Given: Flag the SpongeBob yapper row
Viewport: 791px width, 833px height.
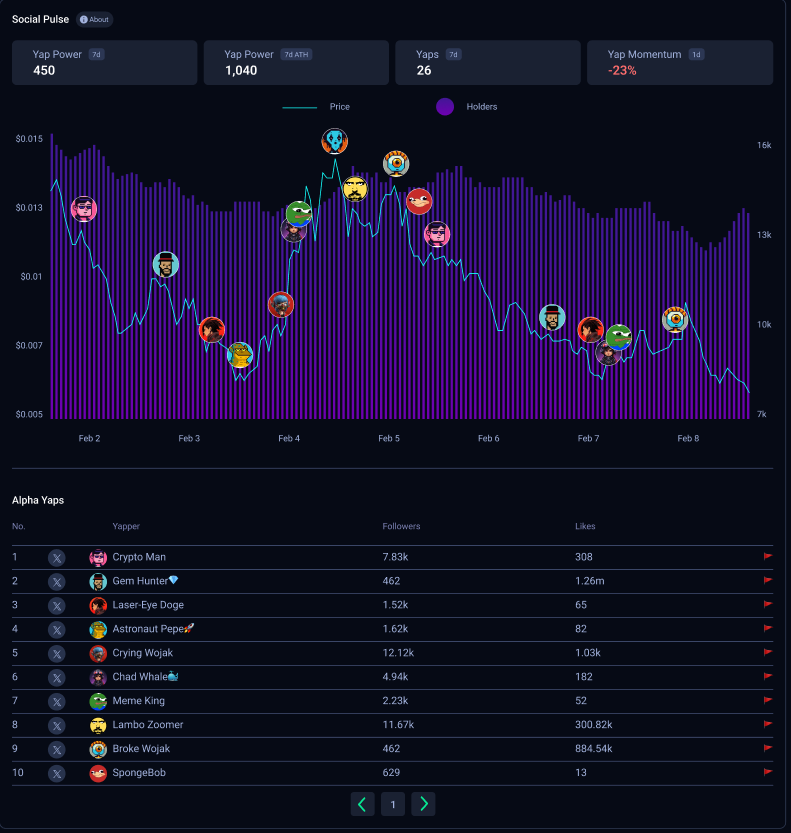Looking at the screenshot, I should [768, 773].
